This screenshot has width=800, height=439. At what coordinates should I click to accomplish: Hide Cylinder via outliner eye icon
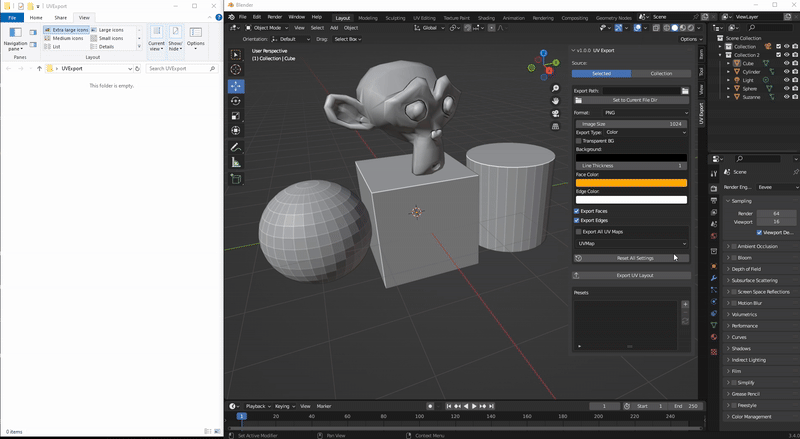click(787, 72)
